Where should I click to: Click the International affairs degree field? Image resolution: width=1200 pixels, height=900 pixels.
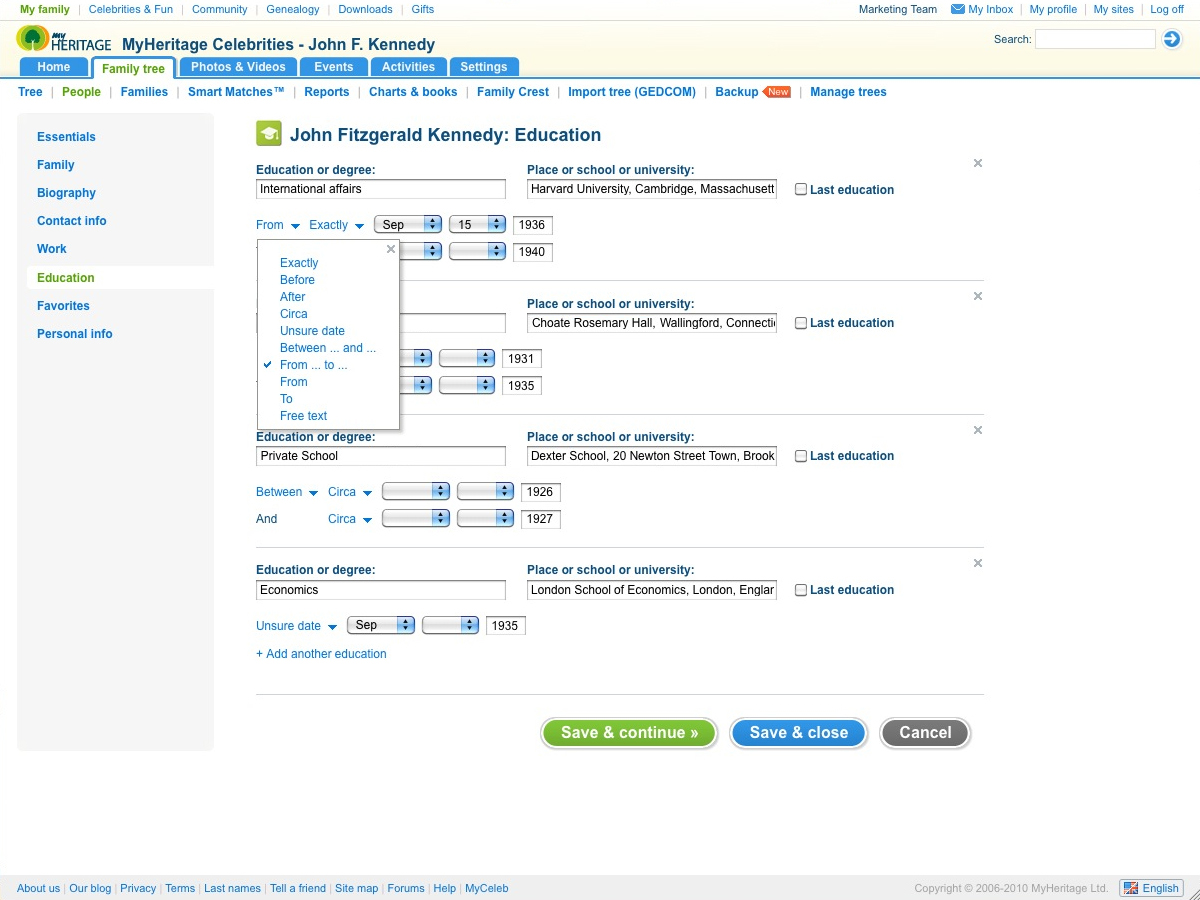[x=381, y=189]
